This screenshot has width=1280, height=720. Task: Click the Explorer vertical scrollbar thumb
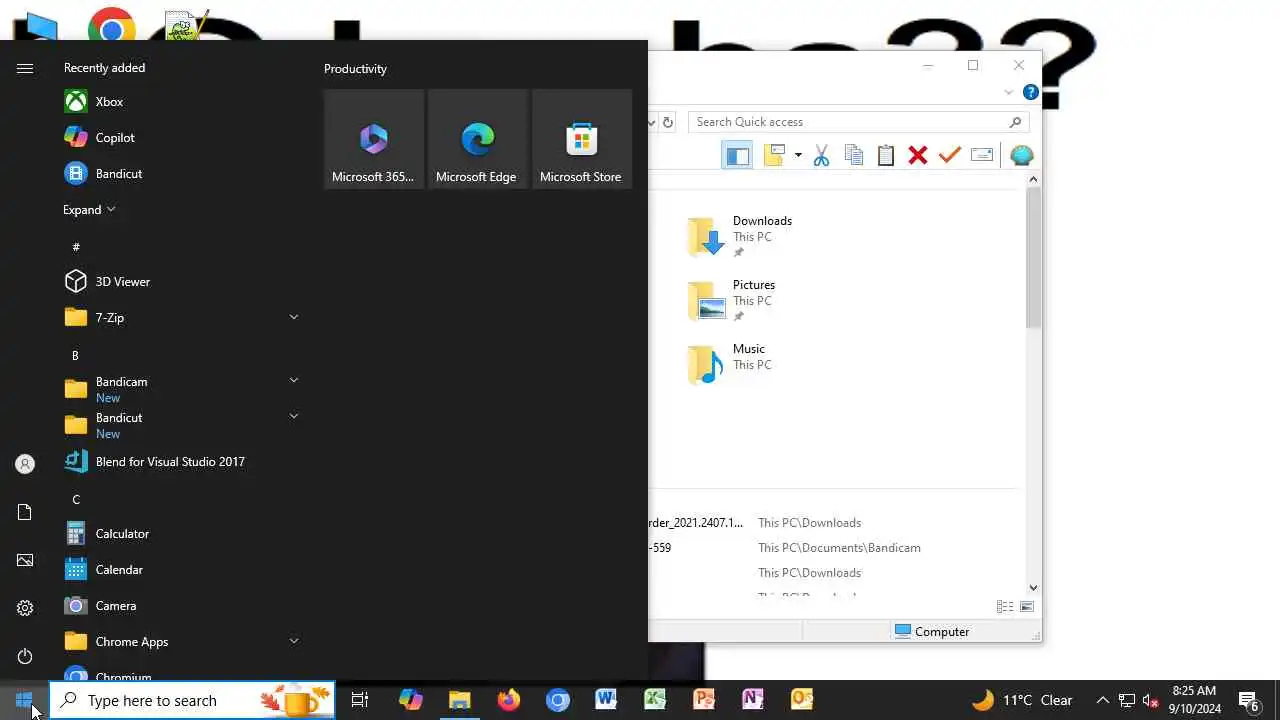(1033, 256)
